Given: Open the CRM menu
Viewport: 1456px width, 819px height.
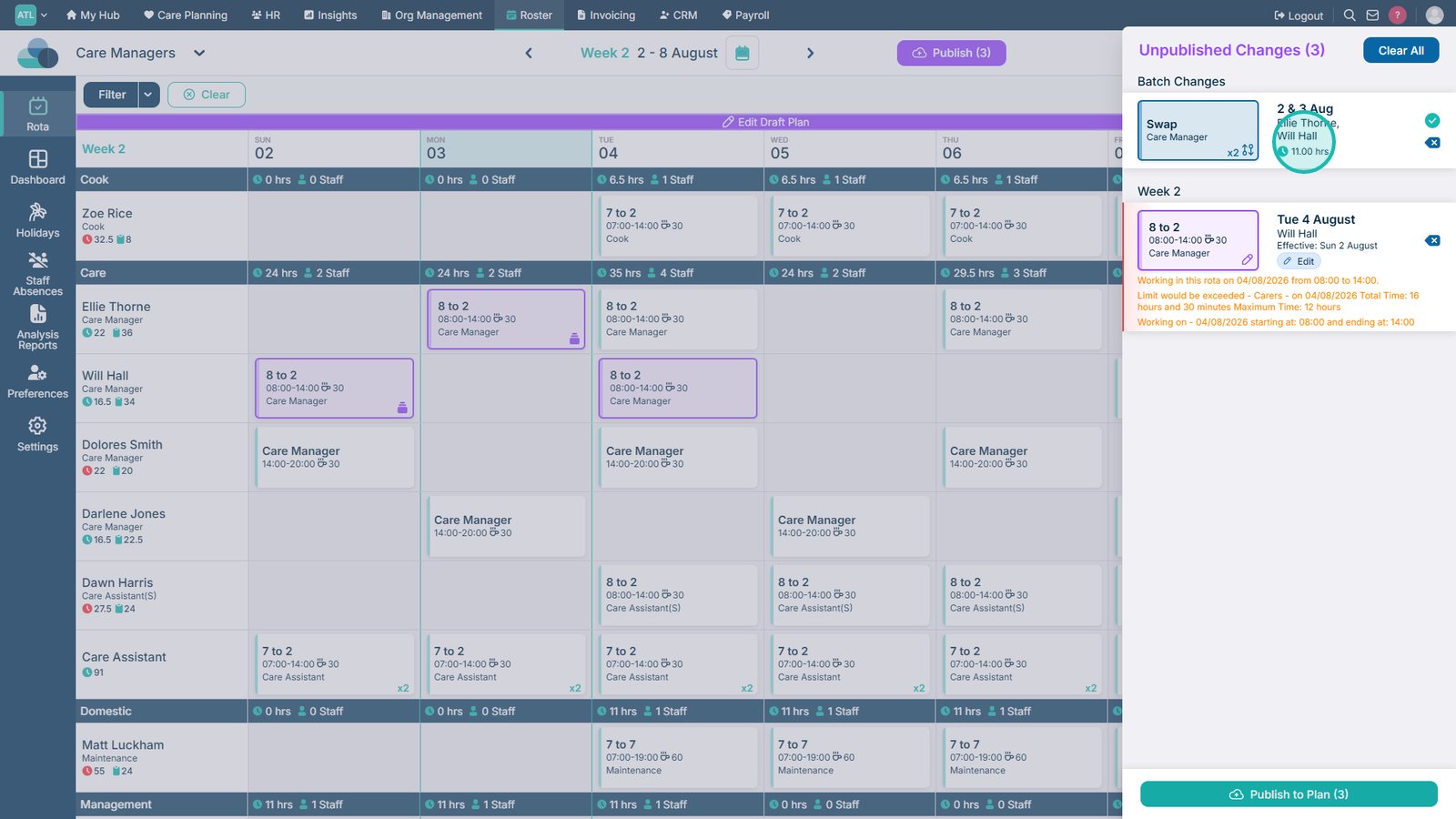Looking at the screenshot, I should [678, 15].
